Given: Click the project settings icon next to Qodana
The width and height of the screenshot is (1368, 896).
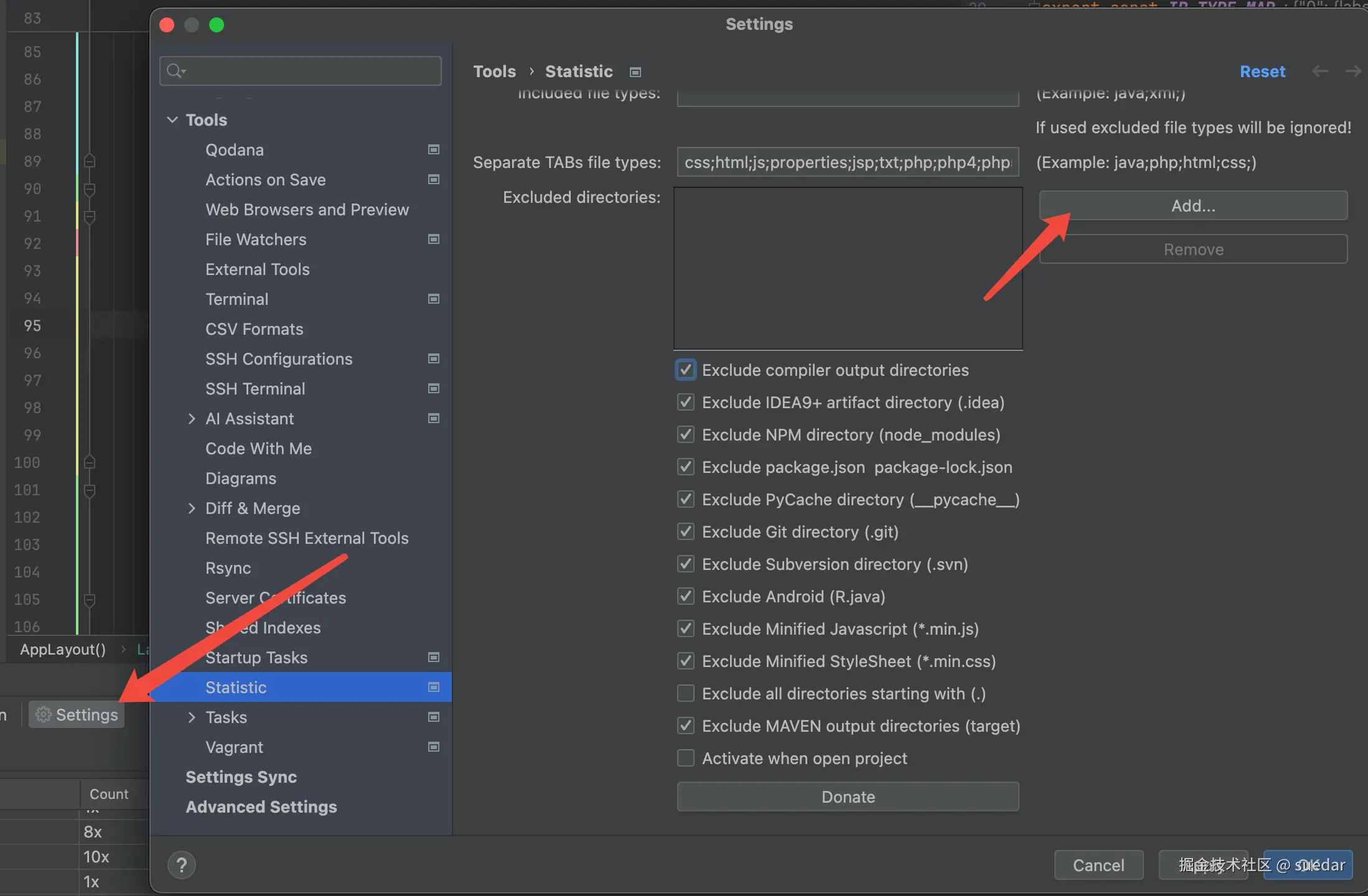Looking at the screenshot, I should pos(434,150).
